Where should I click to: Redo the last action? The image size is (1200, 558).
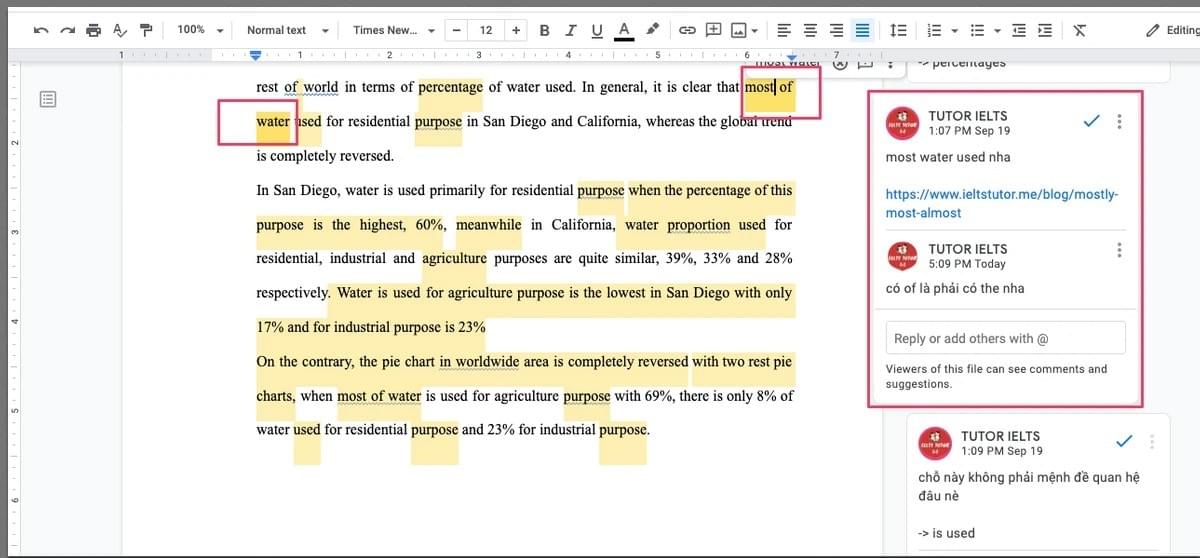point(68,30)
